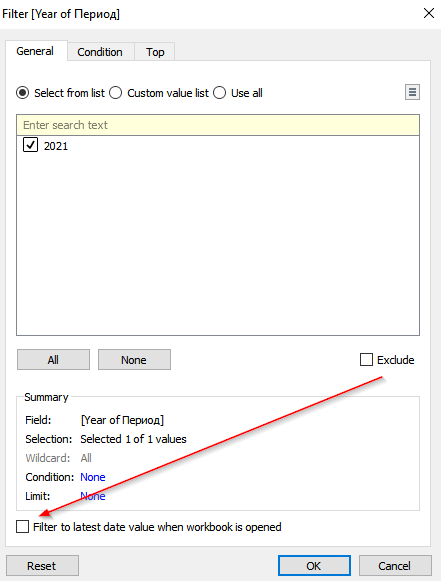
Task: Reset the filter settings
Action: (x=42, y=565)
